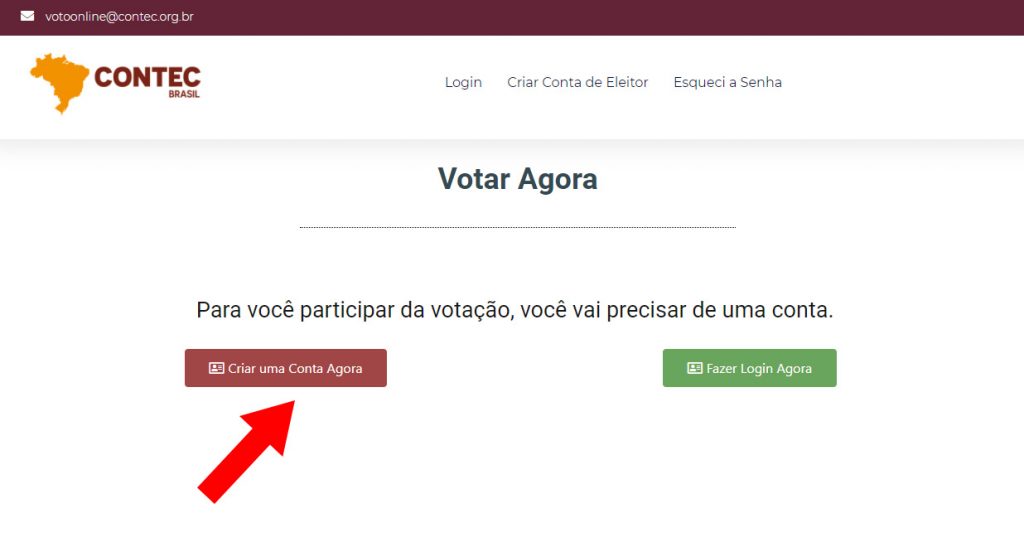Click the dark maroon top bar
Viewport: 1024px width, 552px height.
tap(600, 17)
